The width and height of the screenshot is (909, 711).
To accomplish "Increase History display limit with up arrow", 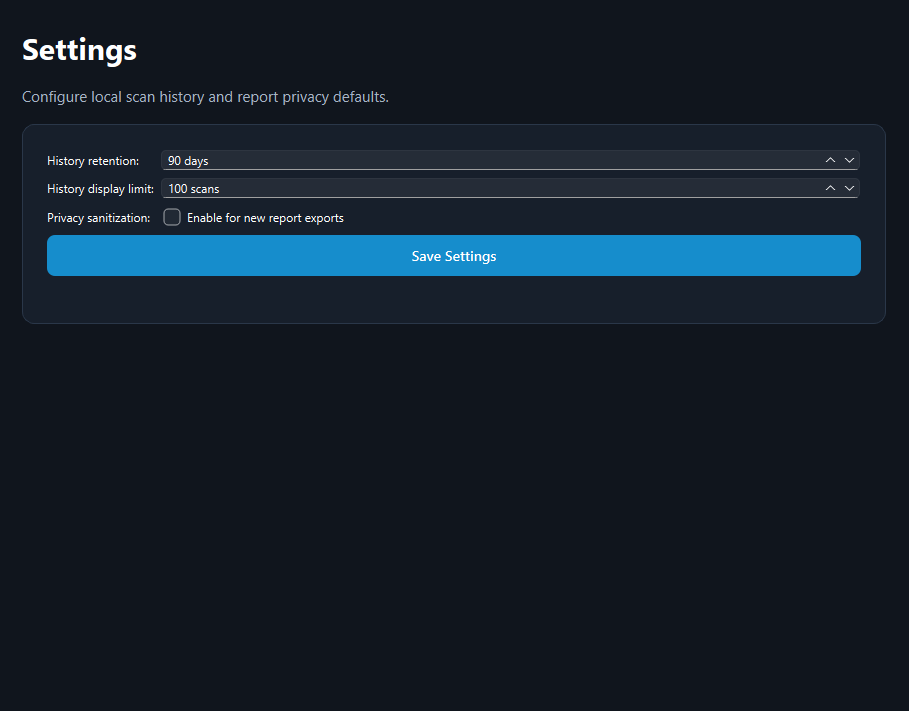I will 830,188.
